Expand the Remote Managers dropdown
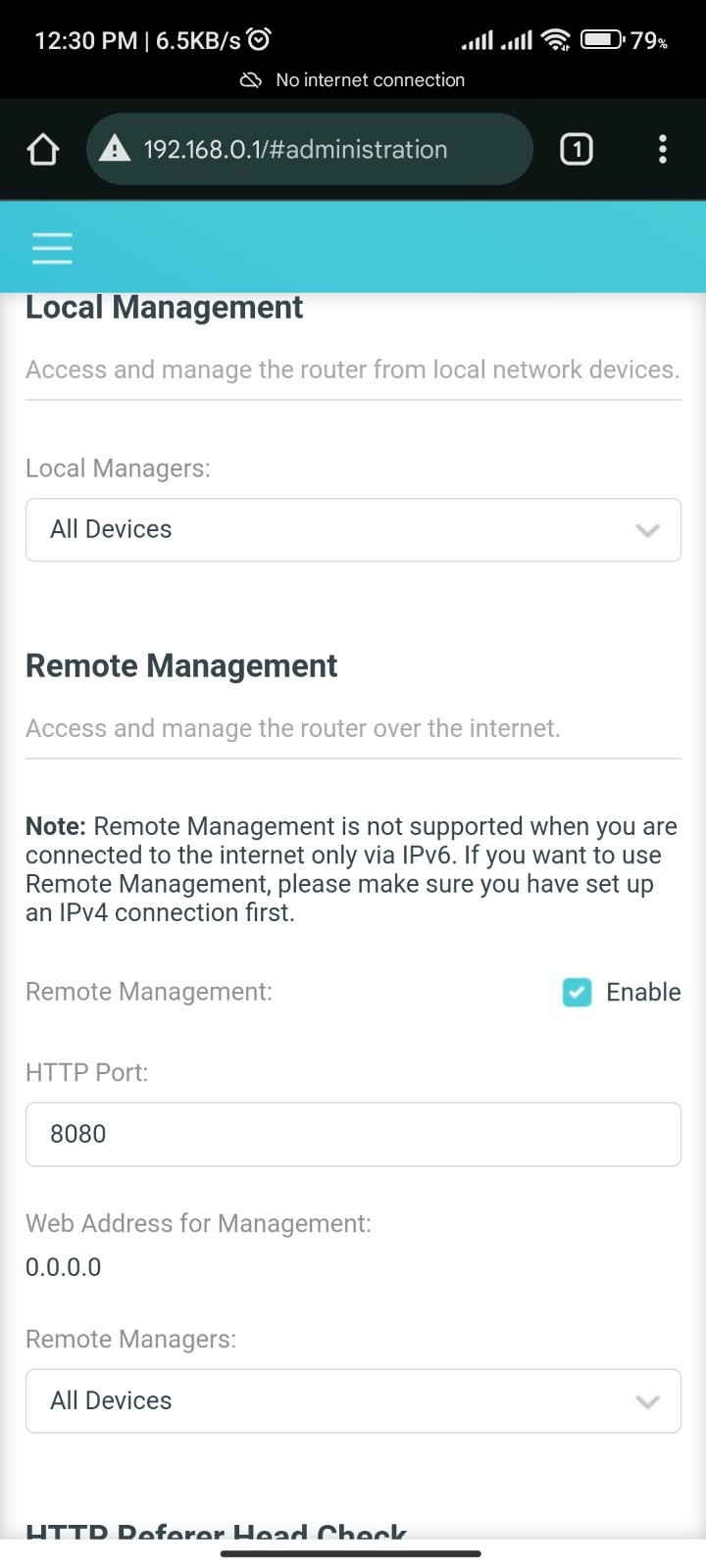Viewport: 706px width, 1568px height. point(353,1400)
